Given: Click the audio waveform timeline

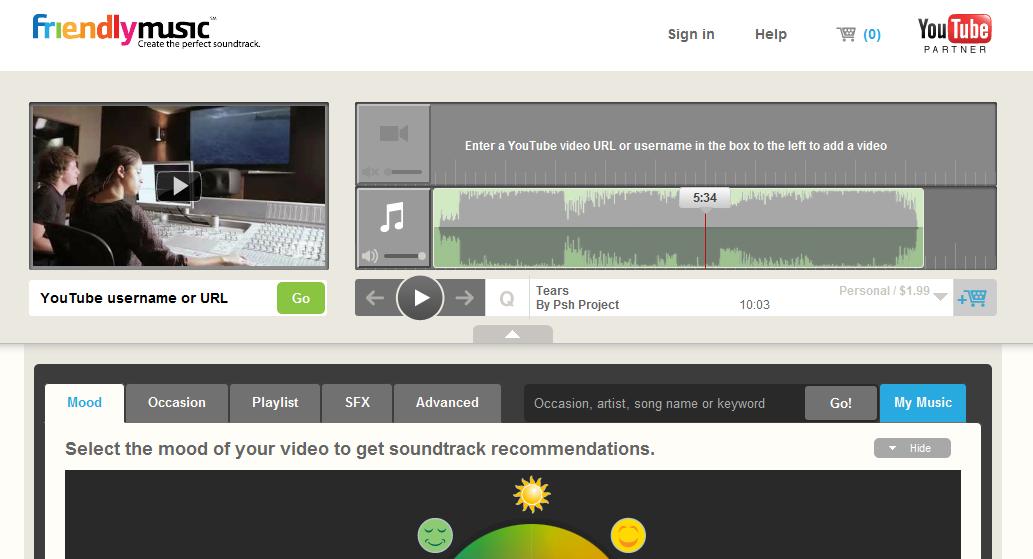Looking at the screenshot, I should click(678, 228).
